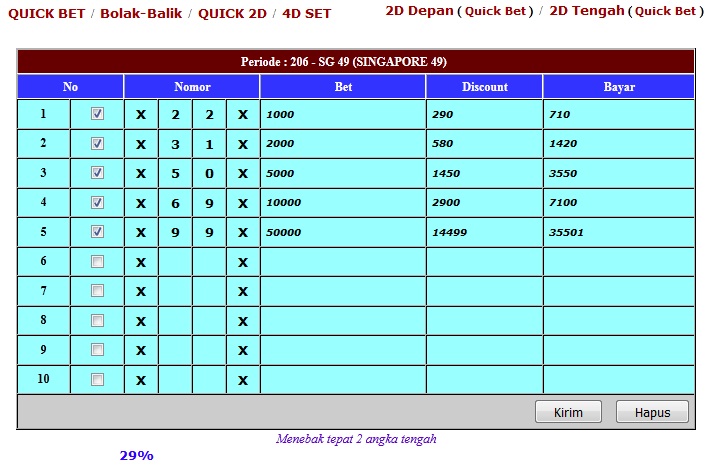Focus the empty bet field in row 6
This screenshot has width=716, height=470.
(x=343, y=262)
